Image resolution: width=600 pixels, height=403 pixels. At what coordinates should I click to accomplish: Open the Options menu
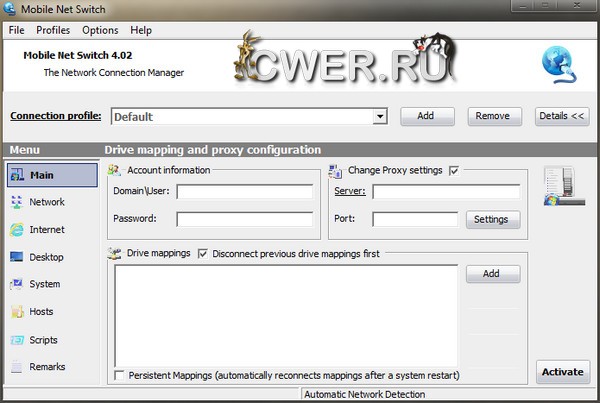(100, 31)
